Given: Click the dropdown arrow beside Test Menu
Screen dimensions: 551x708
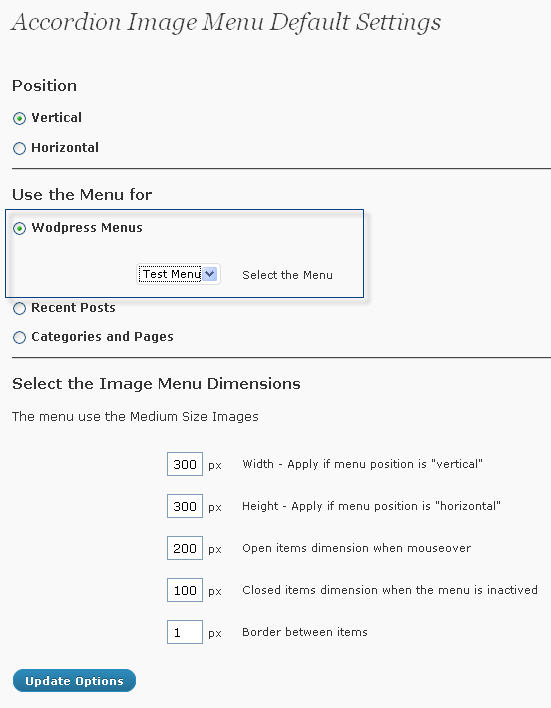Looking at the screenshot, I should pos(210,274).
